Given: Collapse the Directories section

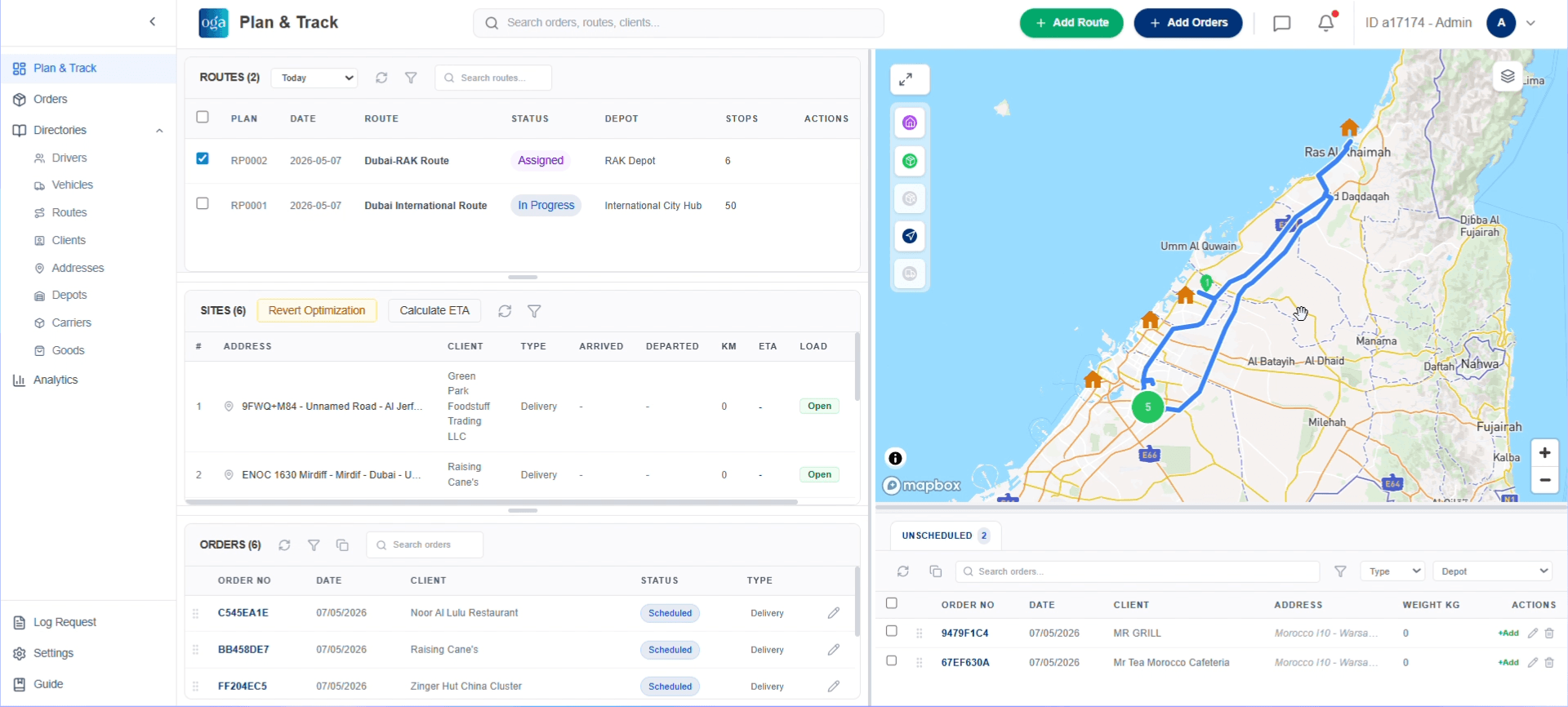Looking at the screenshot, I should click(159, 131).
